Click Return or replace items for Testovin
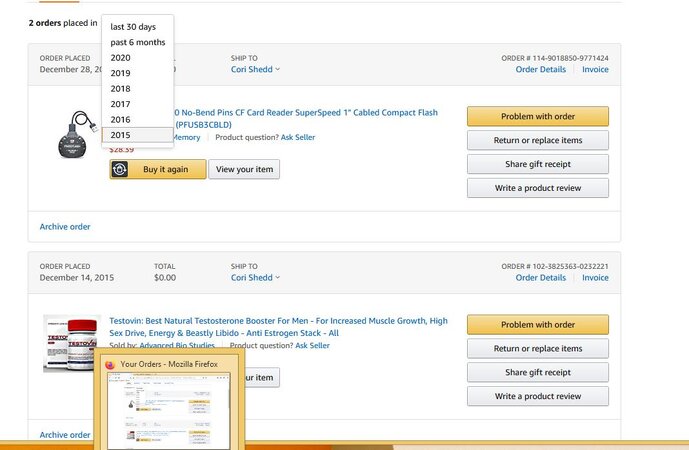Image resolution: width=689 pixels, height=450 pixels. pos(538,348)
